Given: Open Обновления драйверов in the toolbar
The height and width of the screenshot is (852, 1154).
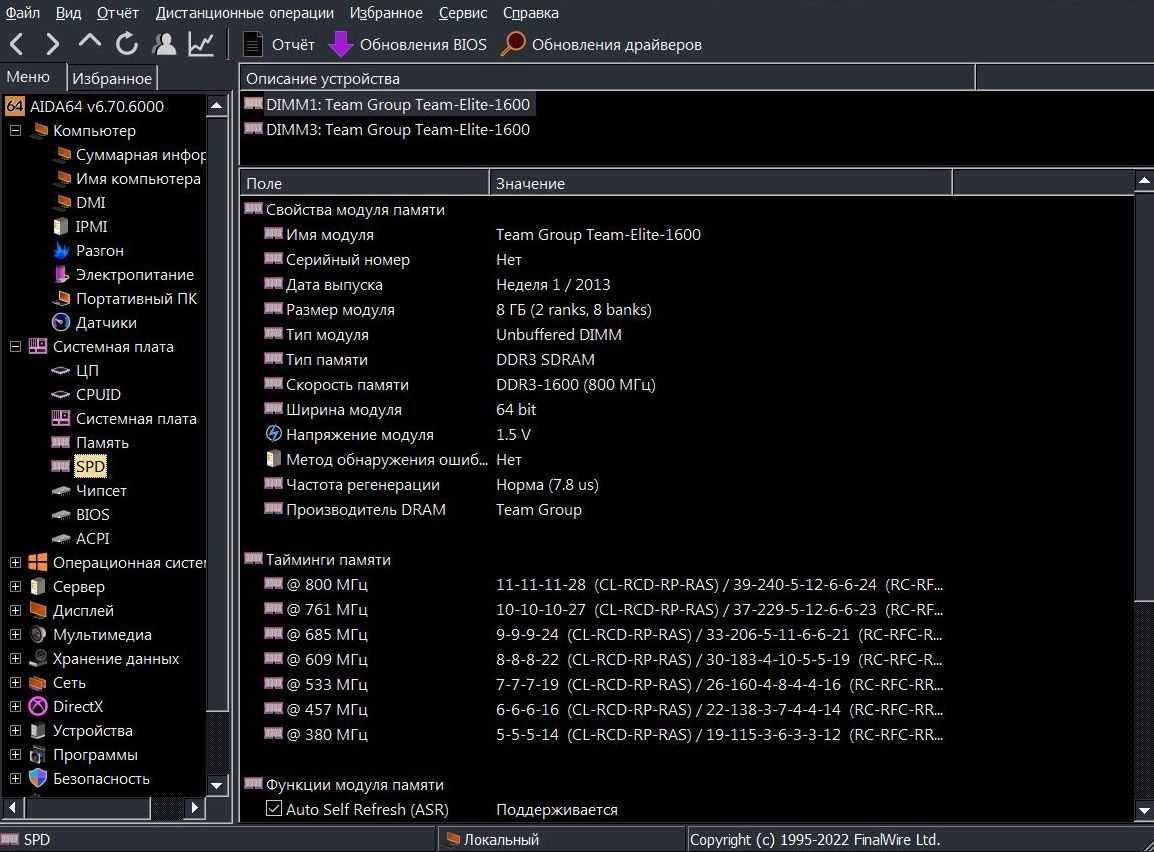Looking at the screenshot, I should (601, 44).
